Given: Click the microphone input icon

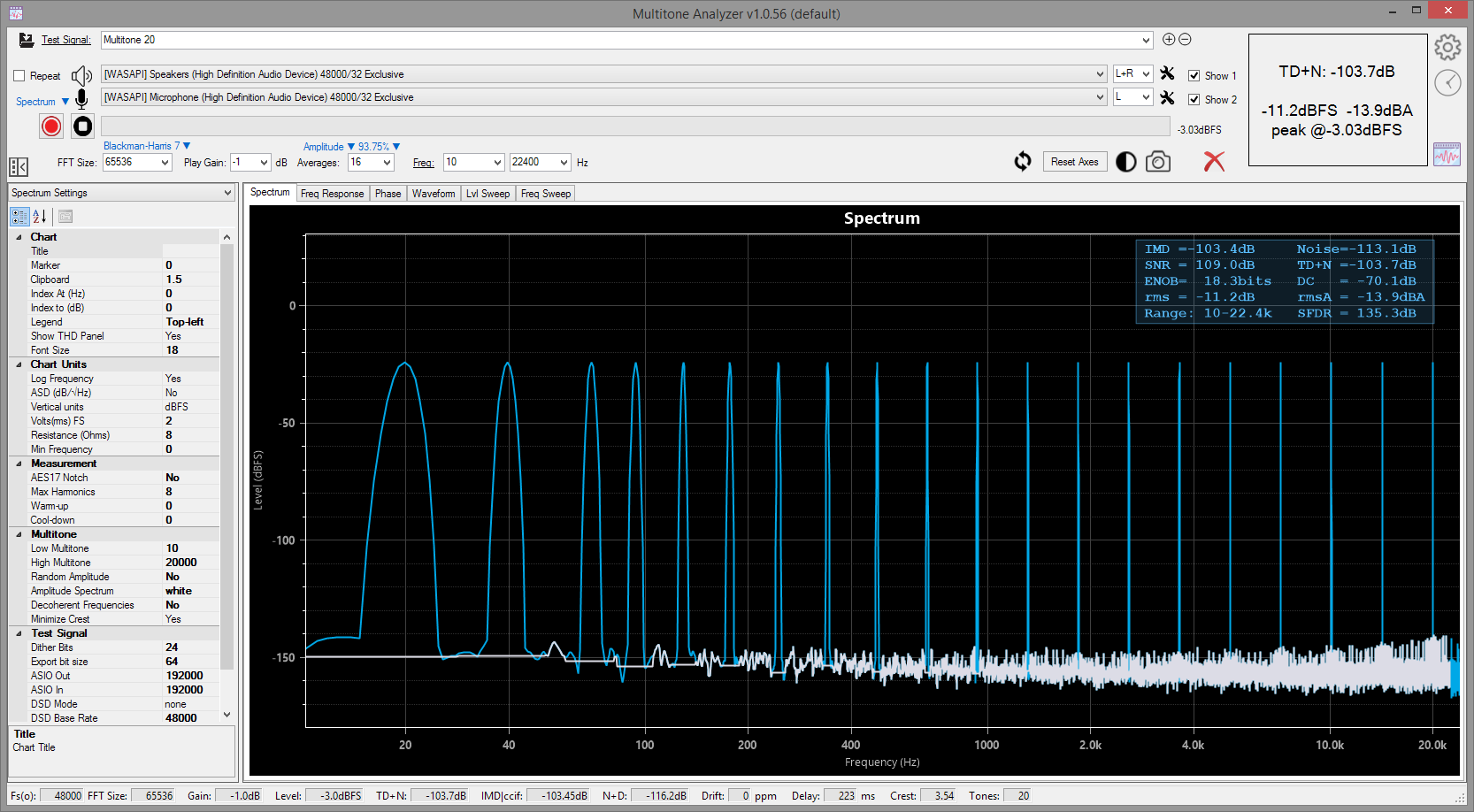Looking at the screenshot, I should [81, 98].
